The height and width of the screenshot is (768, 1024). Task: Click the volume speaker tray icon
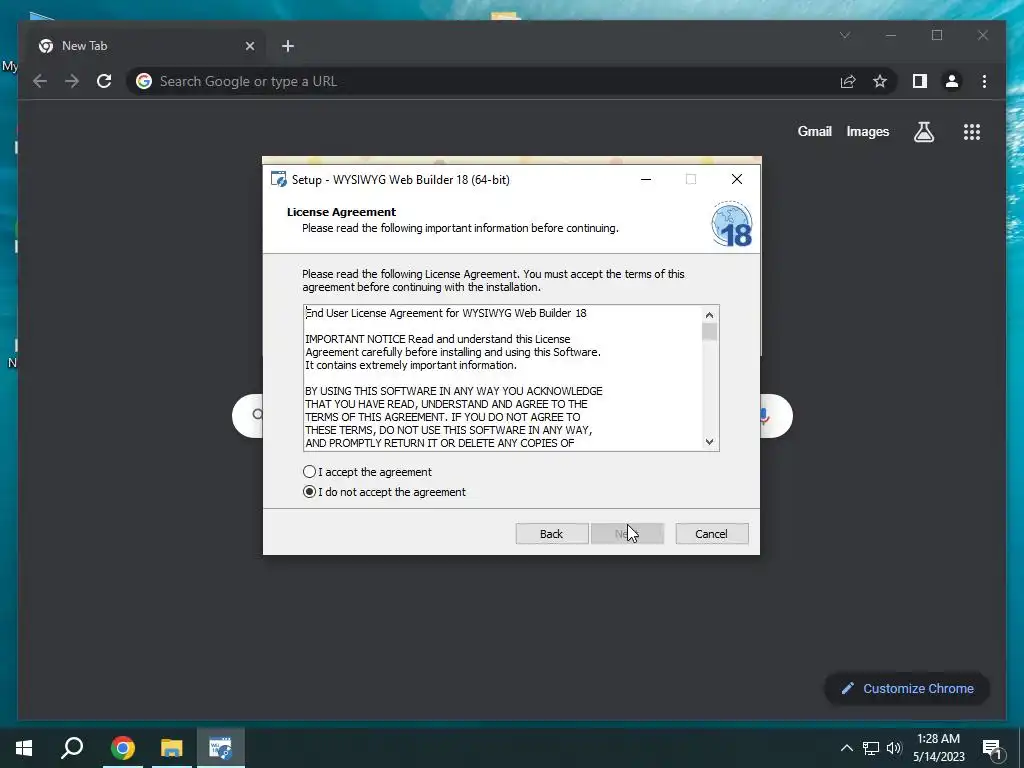point(894,748)
